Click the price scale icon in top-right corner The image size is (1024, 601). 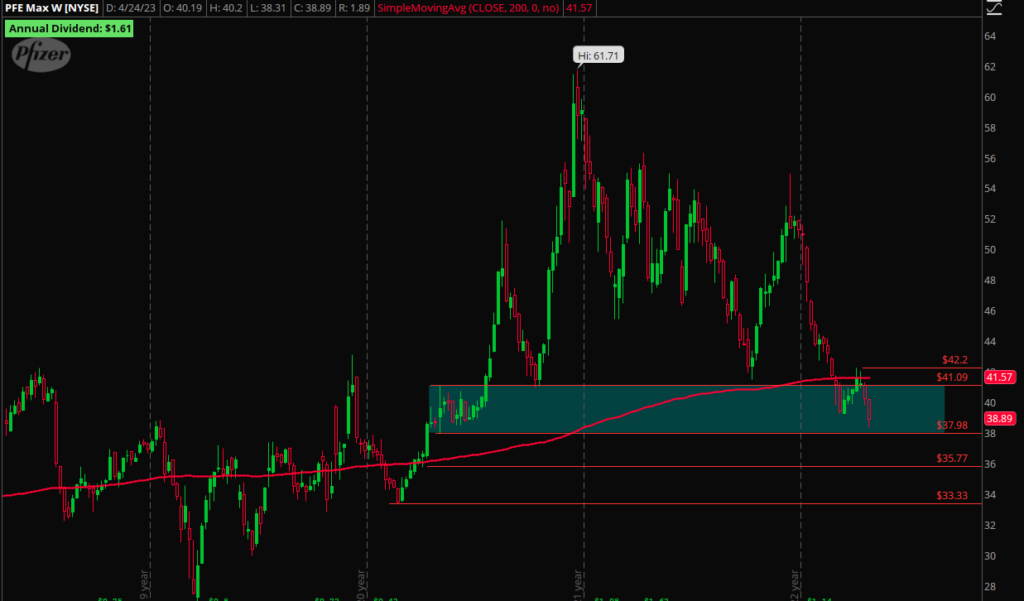pos(992,9)
